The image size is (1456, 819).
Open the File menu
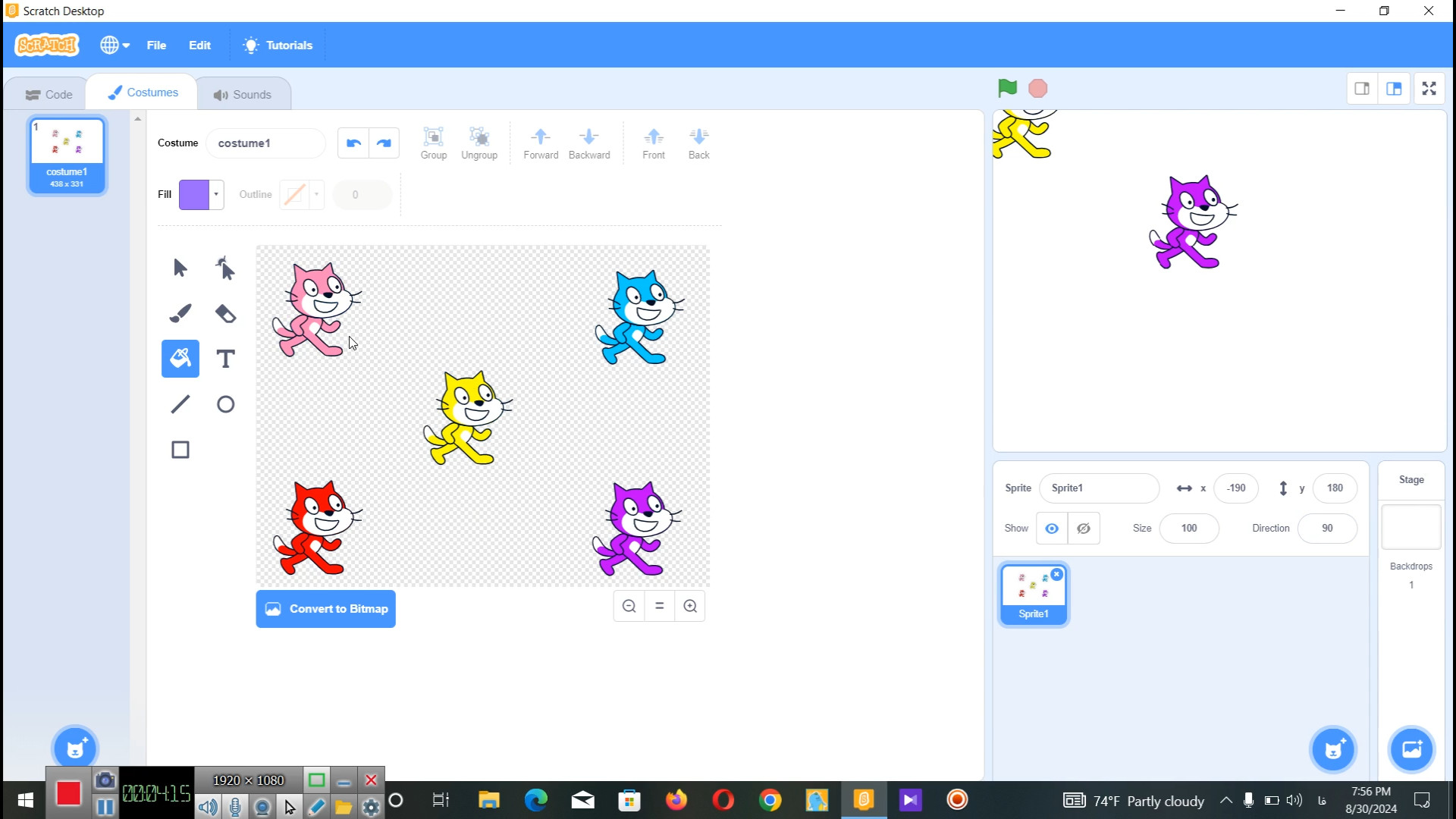tap(156, 45)
